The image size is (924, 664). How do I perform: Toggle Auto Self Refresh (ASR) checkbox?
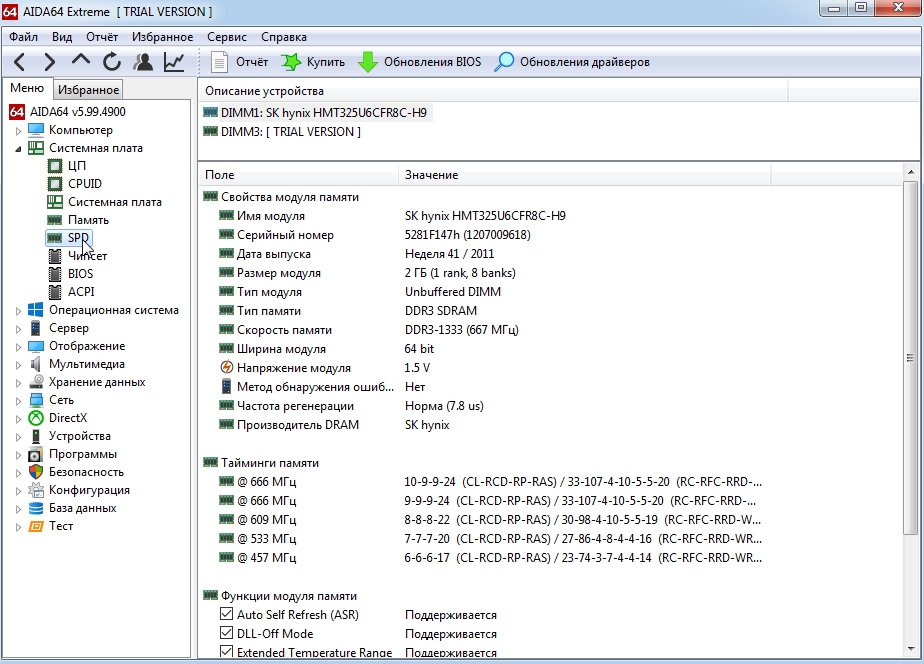point(226,615)
